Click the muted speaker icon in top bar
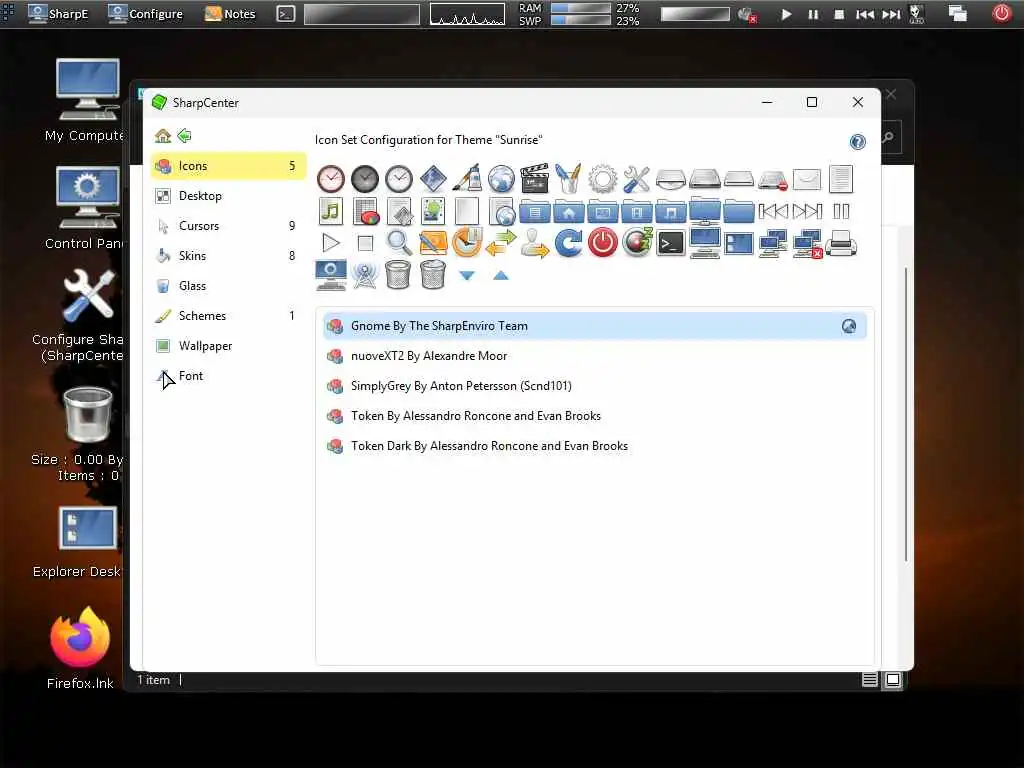The image size is (1024, 768). pos(746,14)
